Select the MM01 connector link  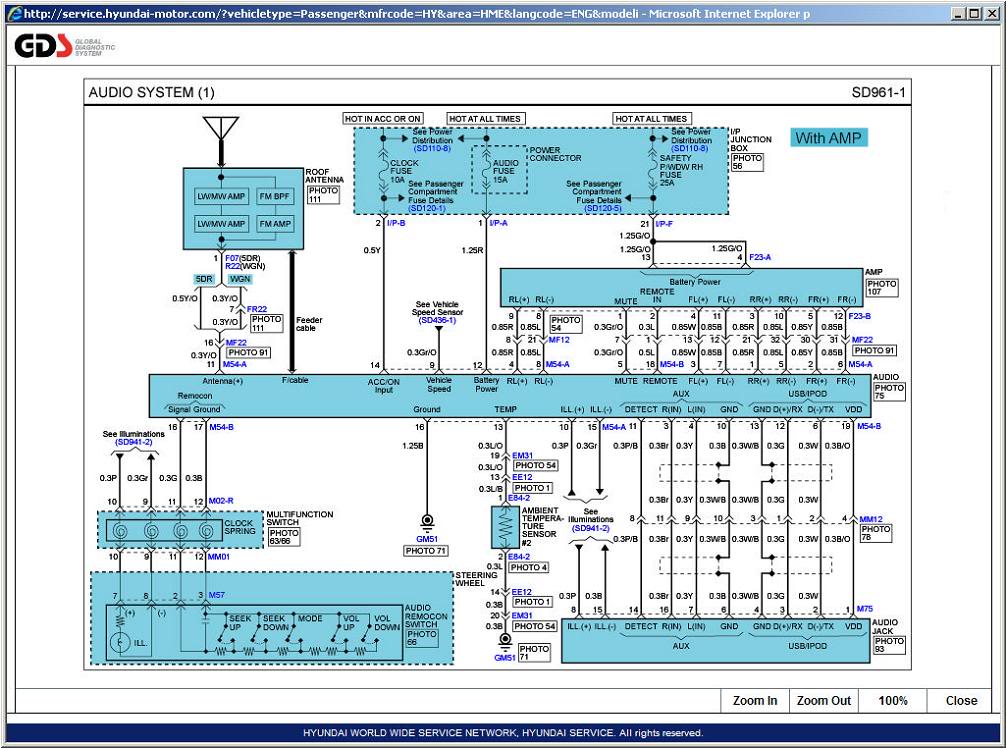(219, 557)
